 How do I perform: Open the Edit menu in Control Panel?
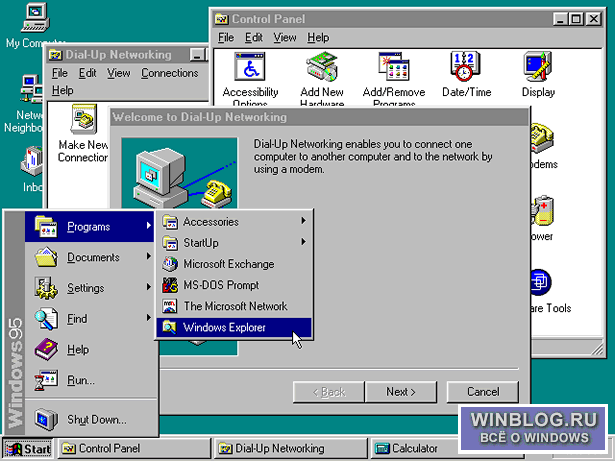tap(254, 38)
